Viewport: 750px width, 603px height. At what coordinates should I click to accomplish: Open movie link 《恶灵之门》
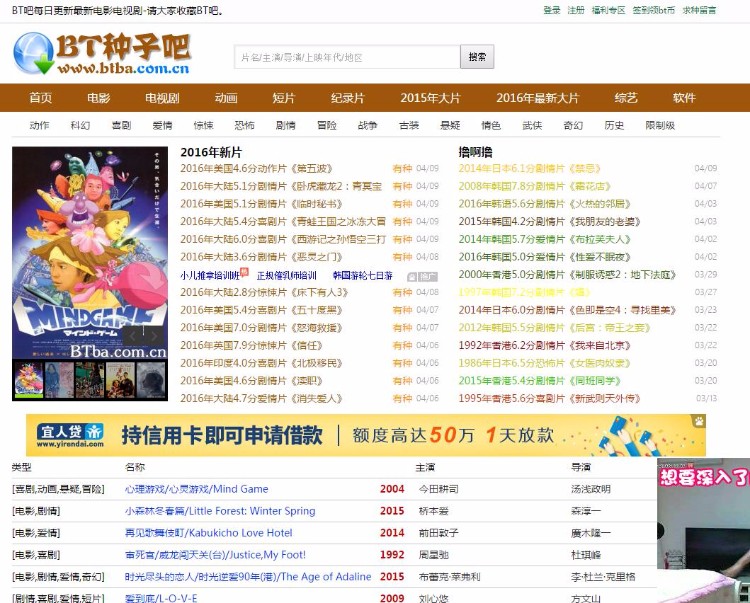pyautogui.click(x=262, y=257)
